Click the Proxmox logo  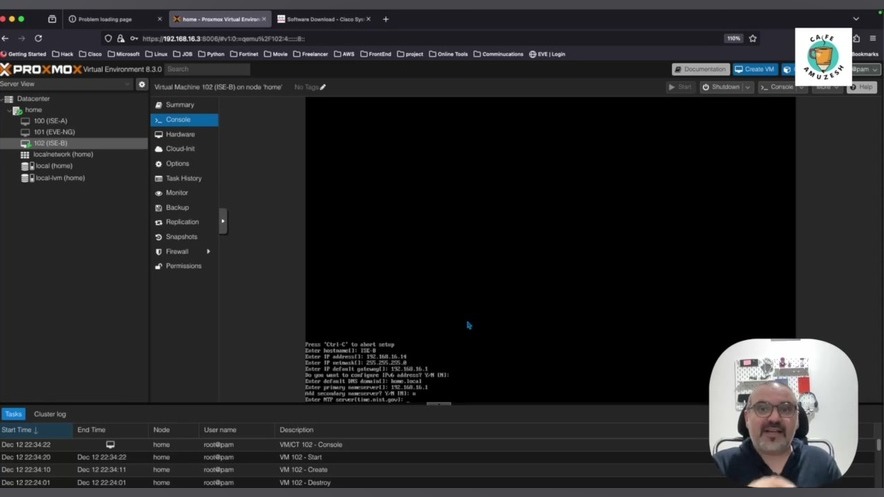point(41,69)
